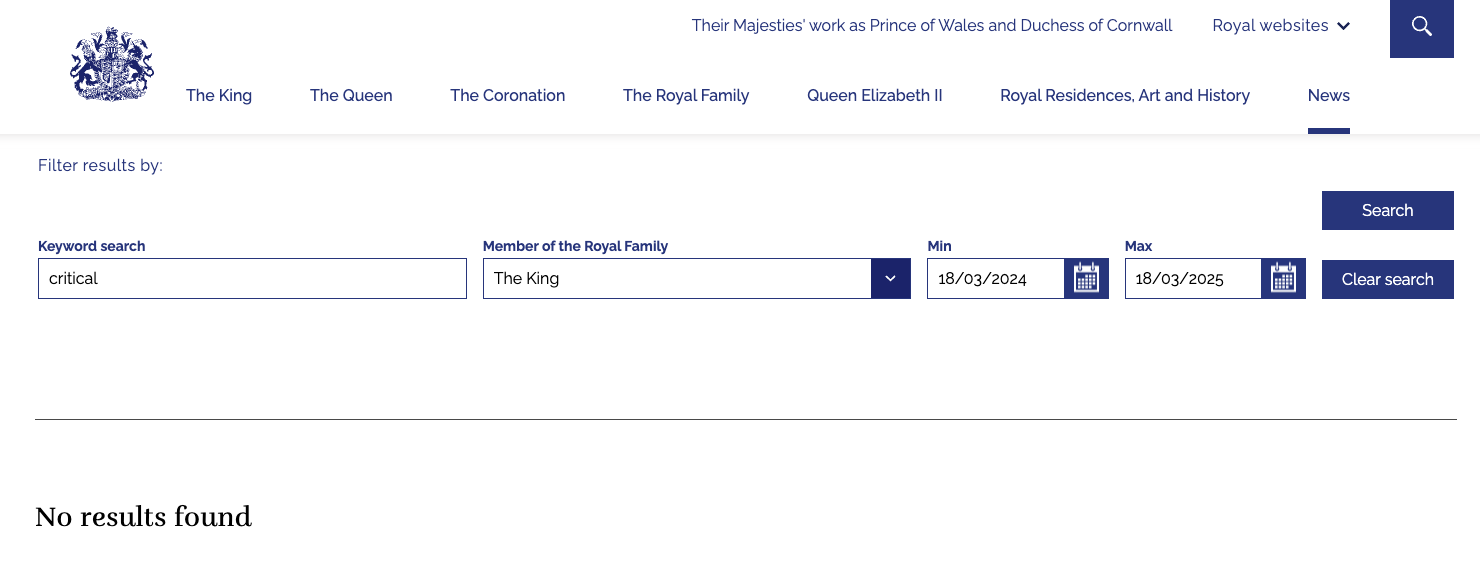Open Royal Residences, Art and History
Screen dimensions: 1480x564
coord(1125,95)
